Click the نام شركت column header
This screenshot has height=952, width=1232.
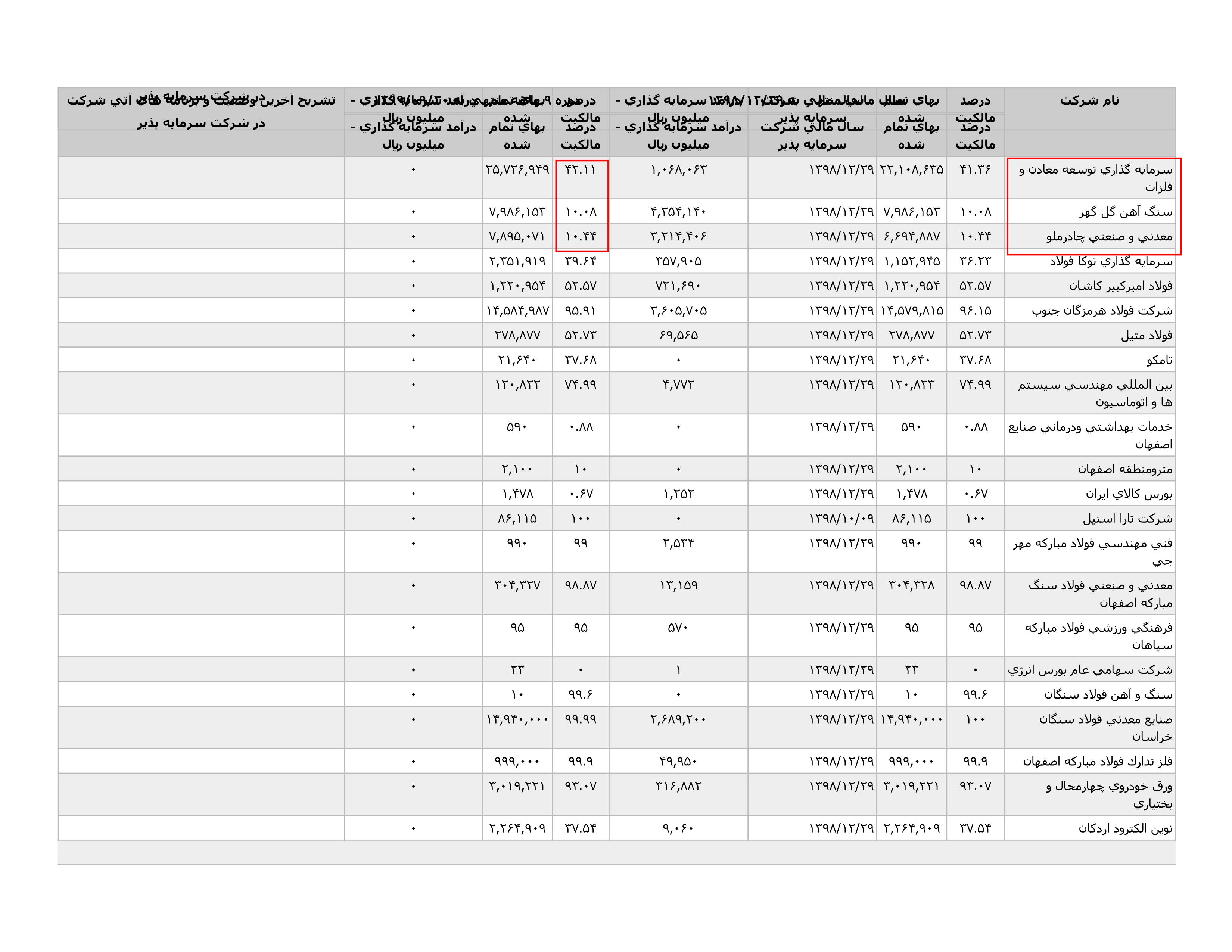[1089, 100]
